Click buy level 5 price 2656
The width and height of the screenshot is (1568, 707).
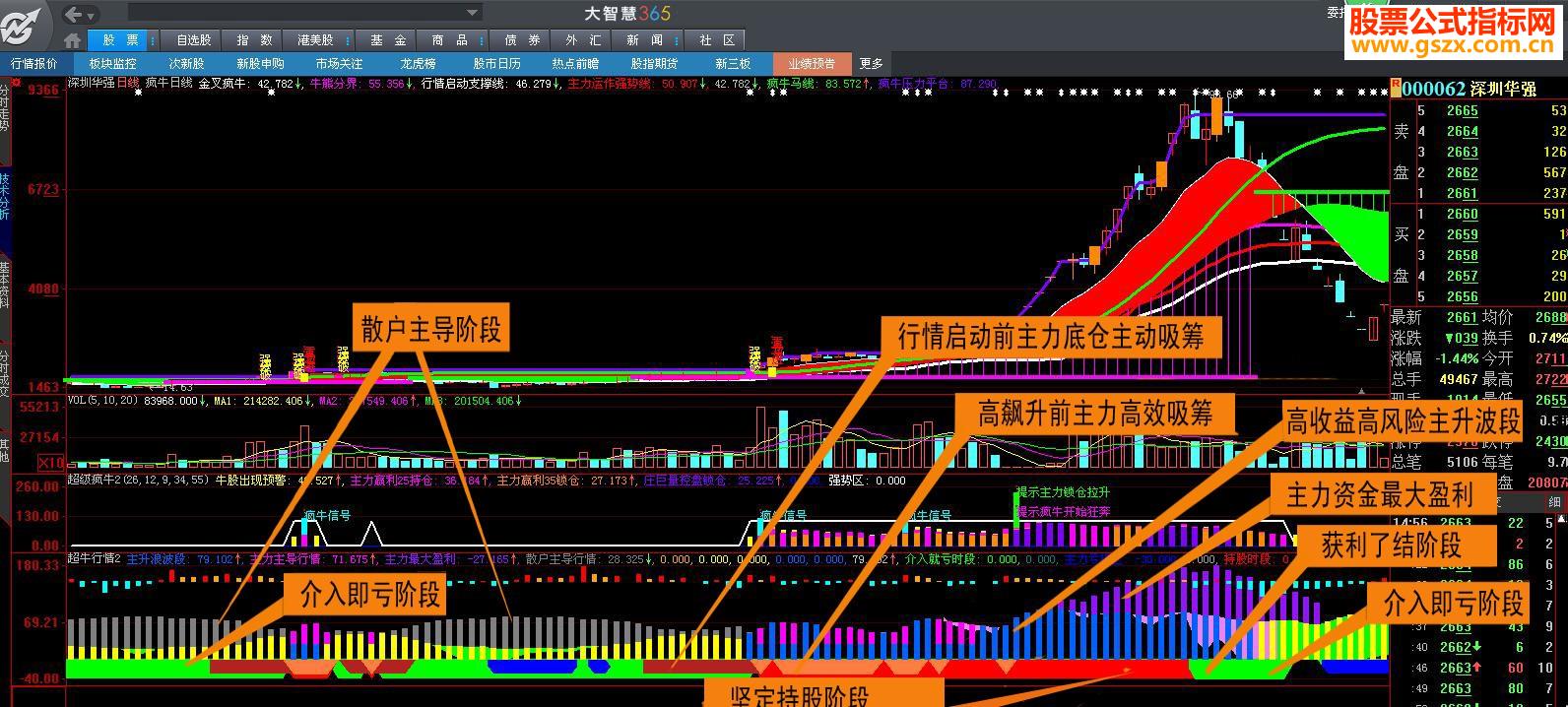[1462, 296]
